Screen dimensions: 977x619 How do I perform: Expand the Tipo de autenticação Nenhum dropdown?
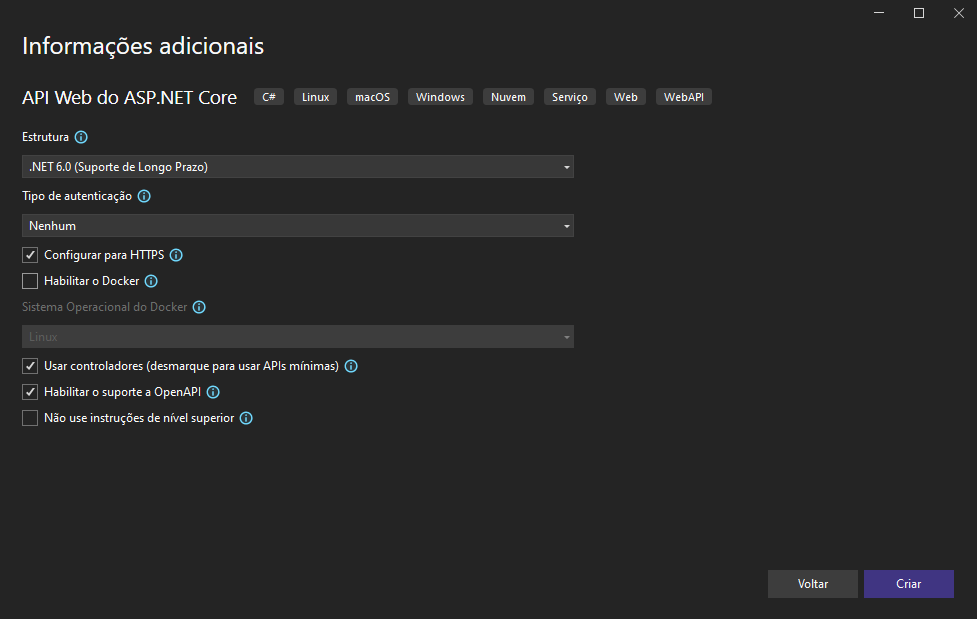click(298, 226)
